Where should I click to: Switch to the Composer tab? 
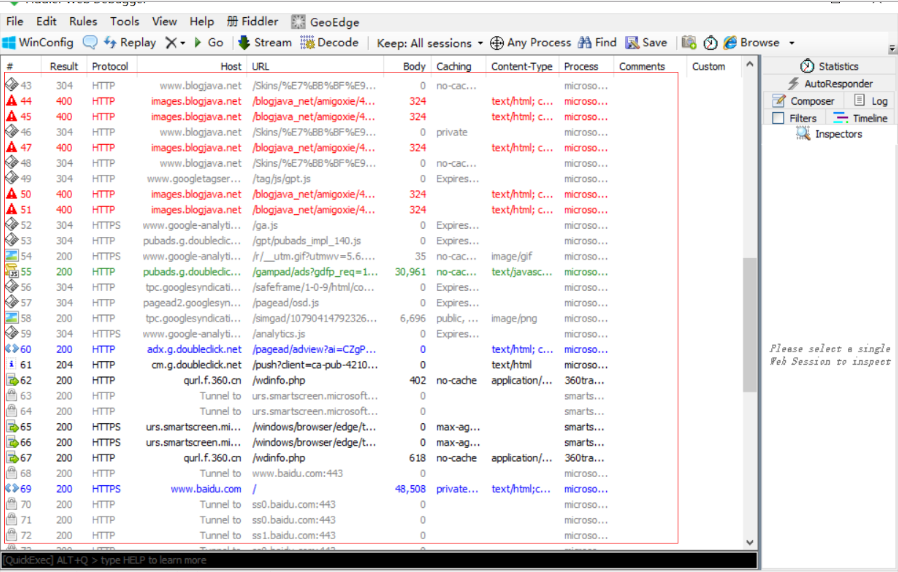pos(803,101)
